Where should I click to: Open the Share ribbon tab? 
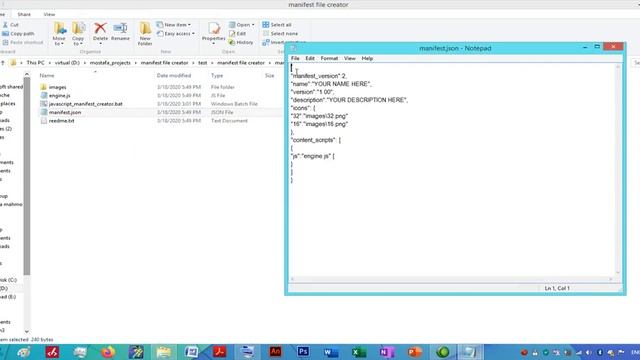[24, 14]
